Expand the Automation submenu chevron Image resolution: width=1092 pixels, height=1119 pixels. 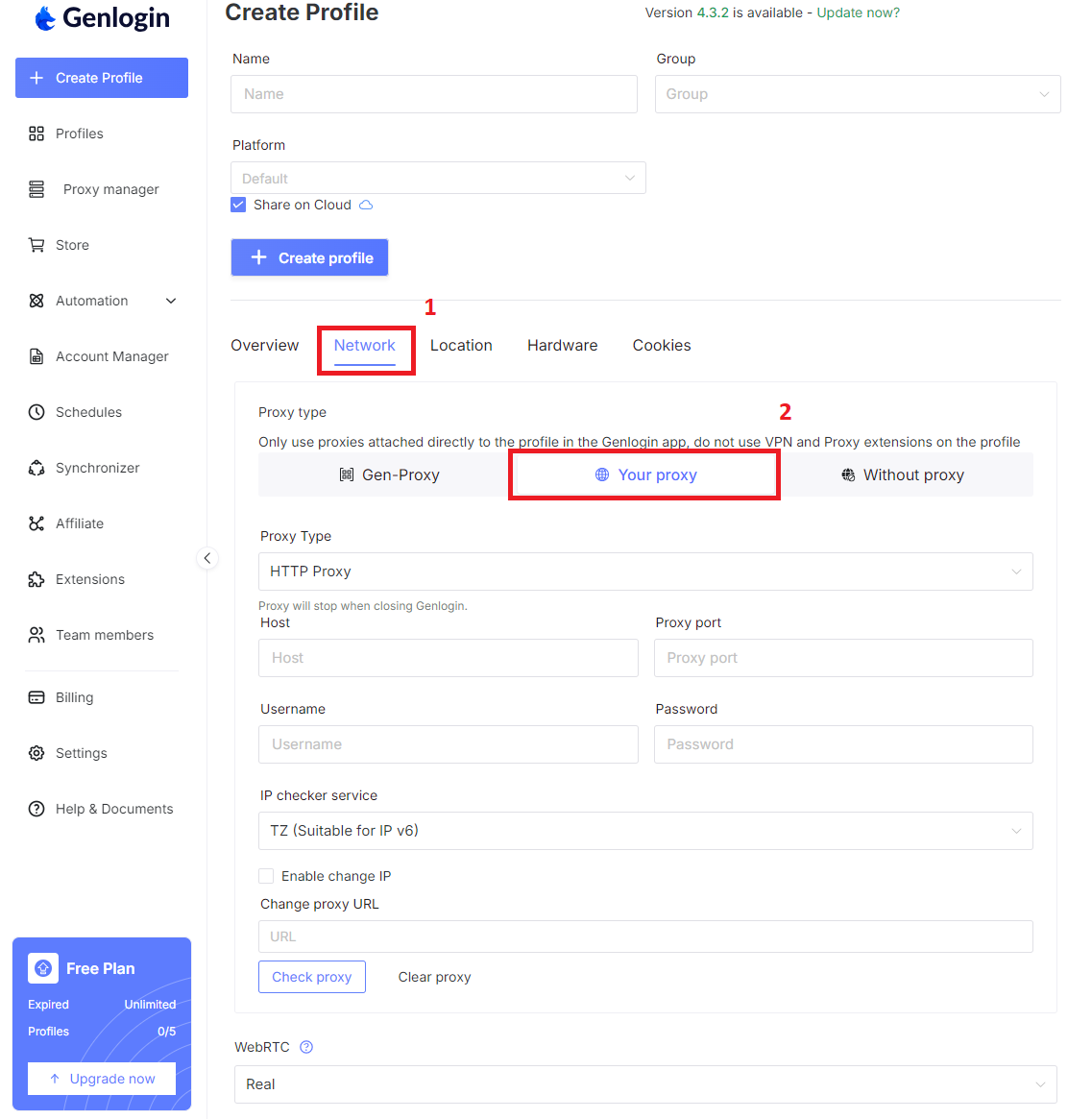171,301
